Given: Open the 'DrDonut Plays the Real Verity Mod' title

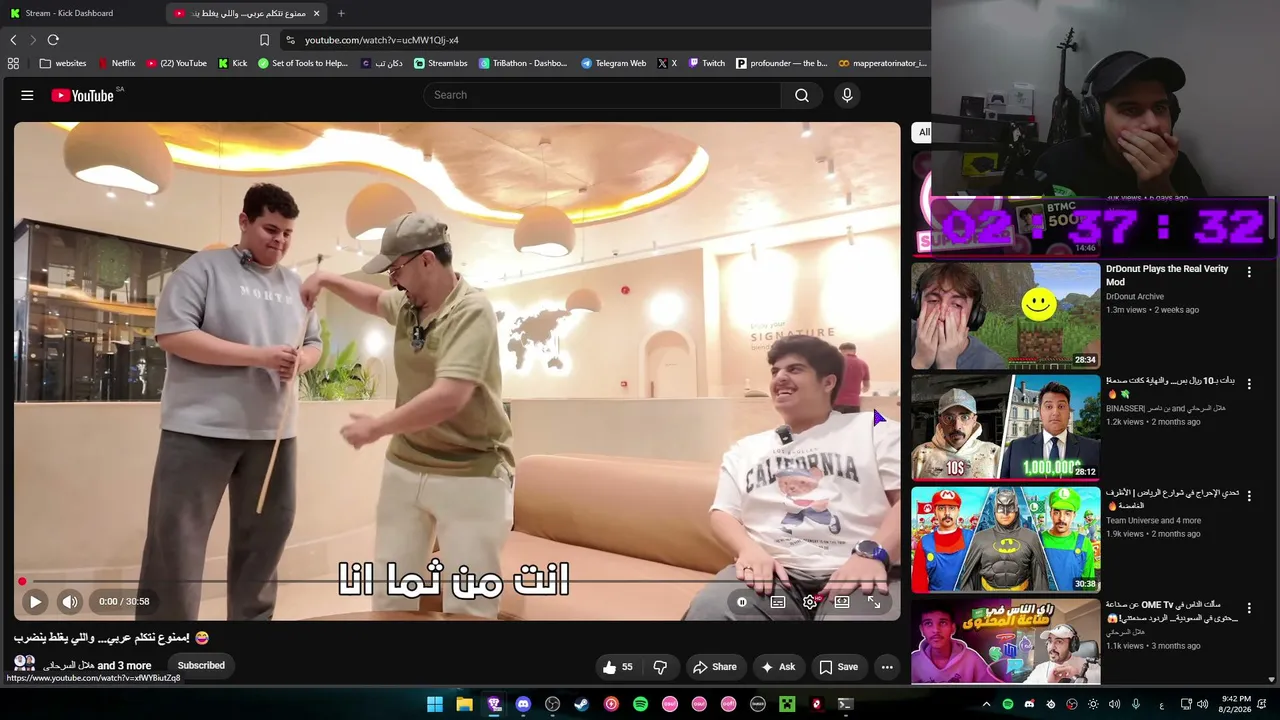Looking at the screenshot, I should (x=1167, y=275).
